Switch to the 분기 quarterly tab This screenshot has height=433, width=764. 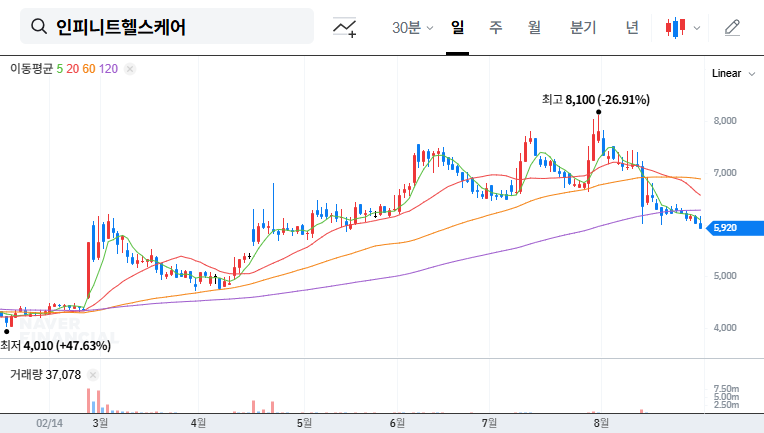583,27
